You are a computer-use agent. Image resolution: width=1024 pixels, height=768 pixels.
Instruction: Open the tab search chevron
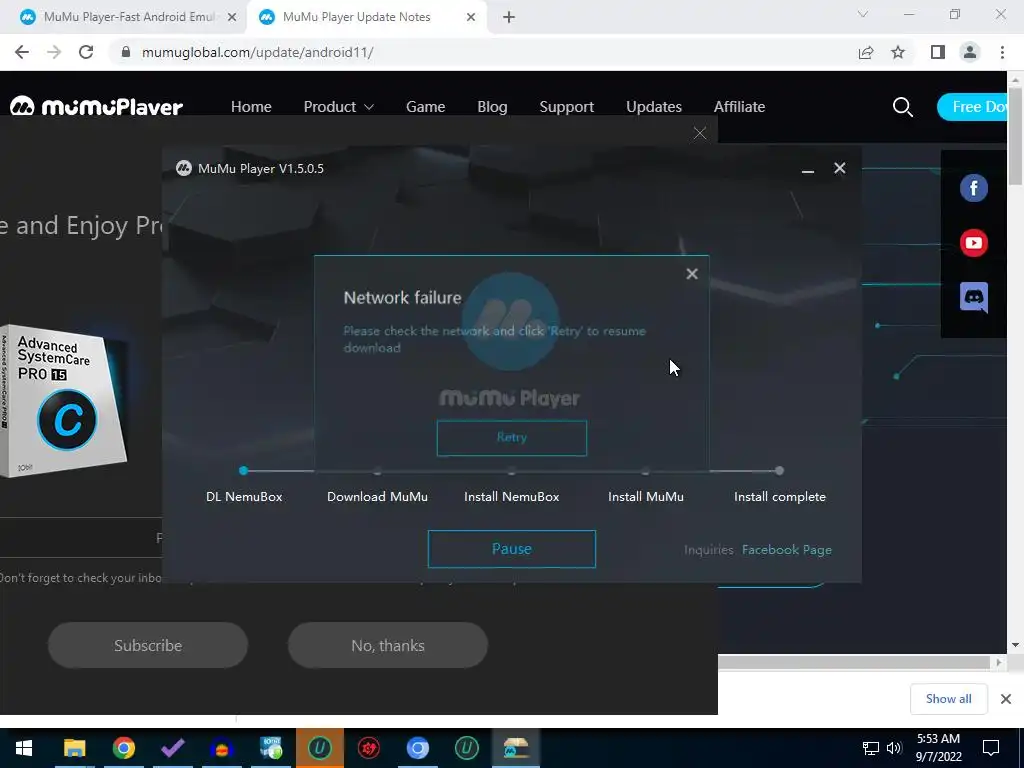(x=863, y=14)
